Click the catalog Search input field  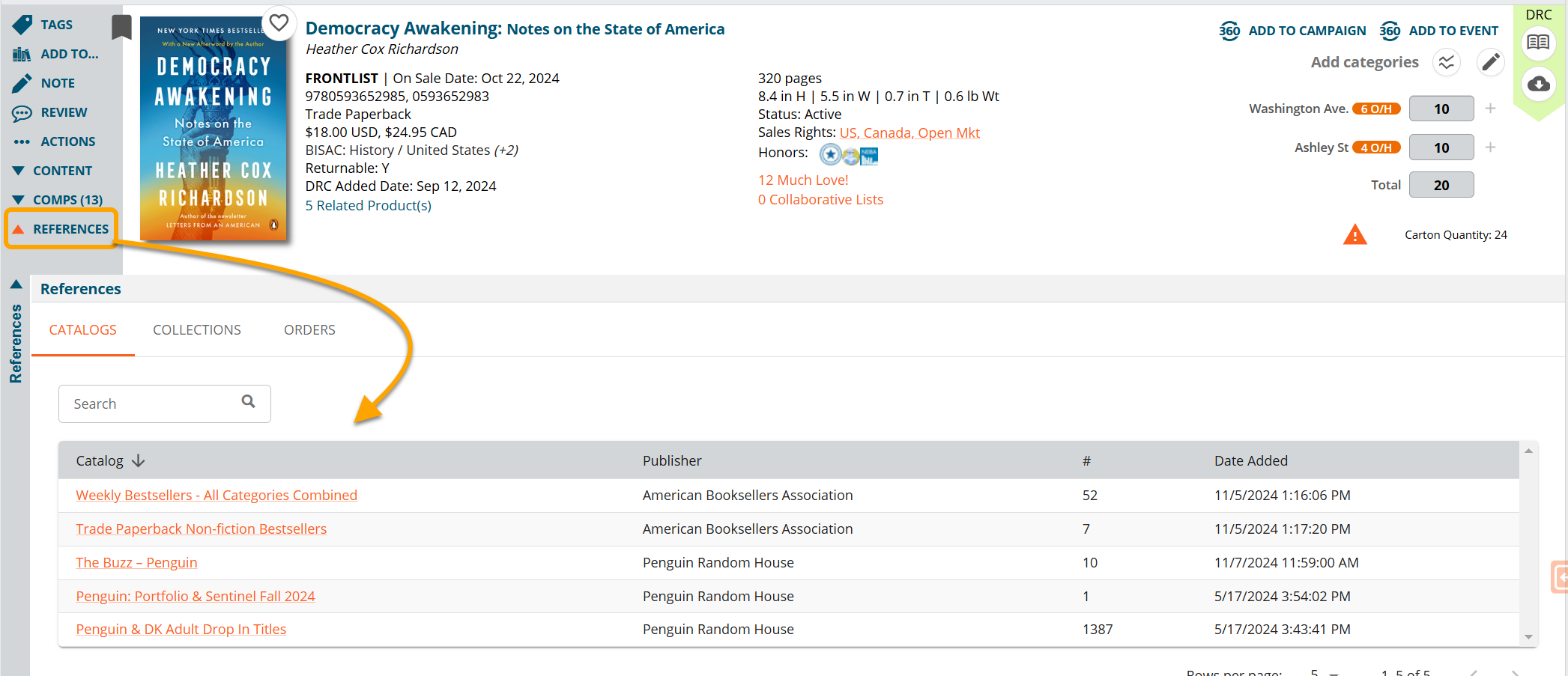point(154,404)
